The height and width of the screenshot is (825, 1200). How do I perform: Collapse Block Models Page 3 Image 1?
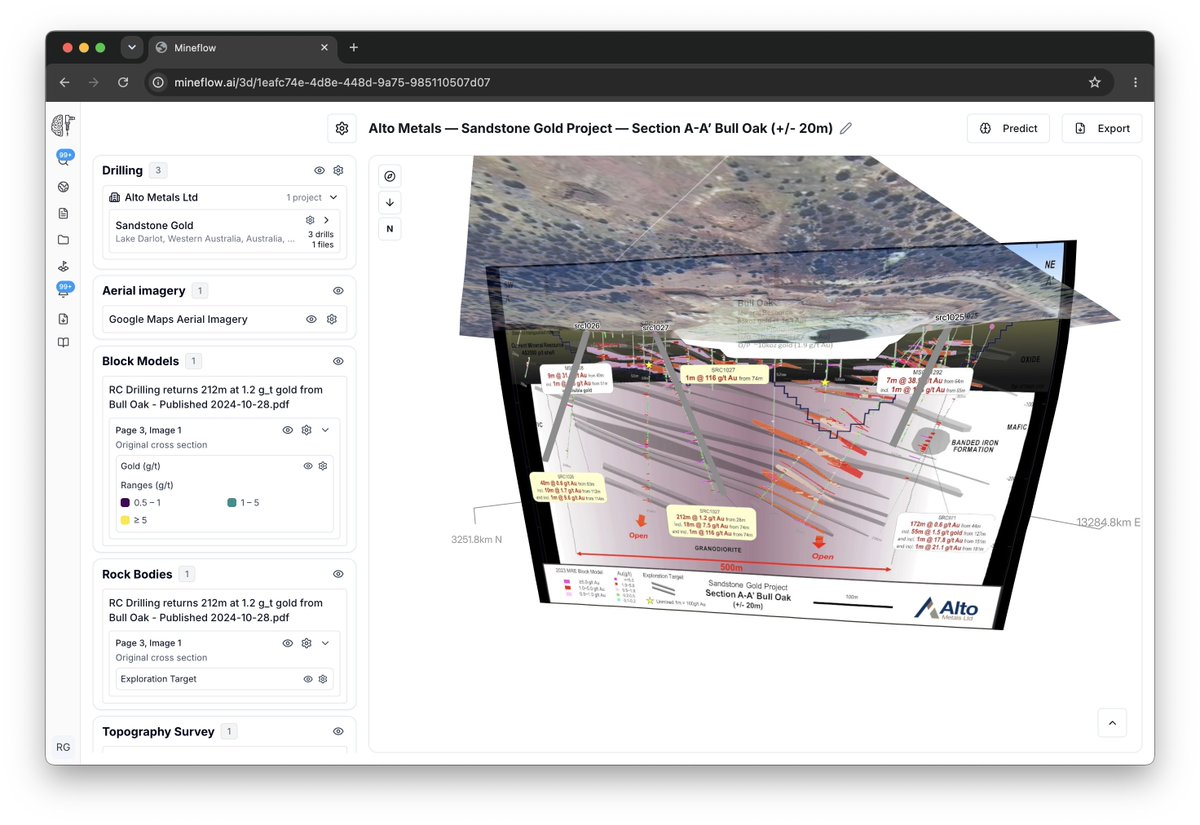coord(325,430)
